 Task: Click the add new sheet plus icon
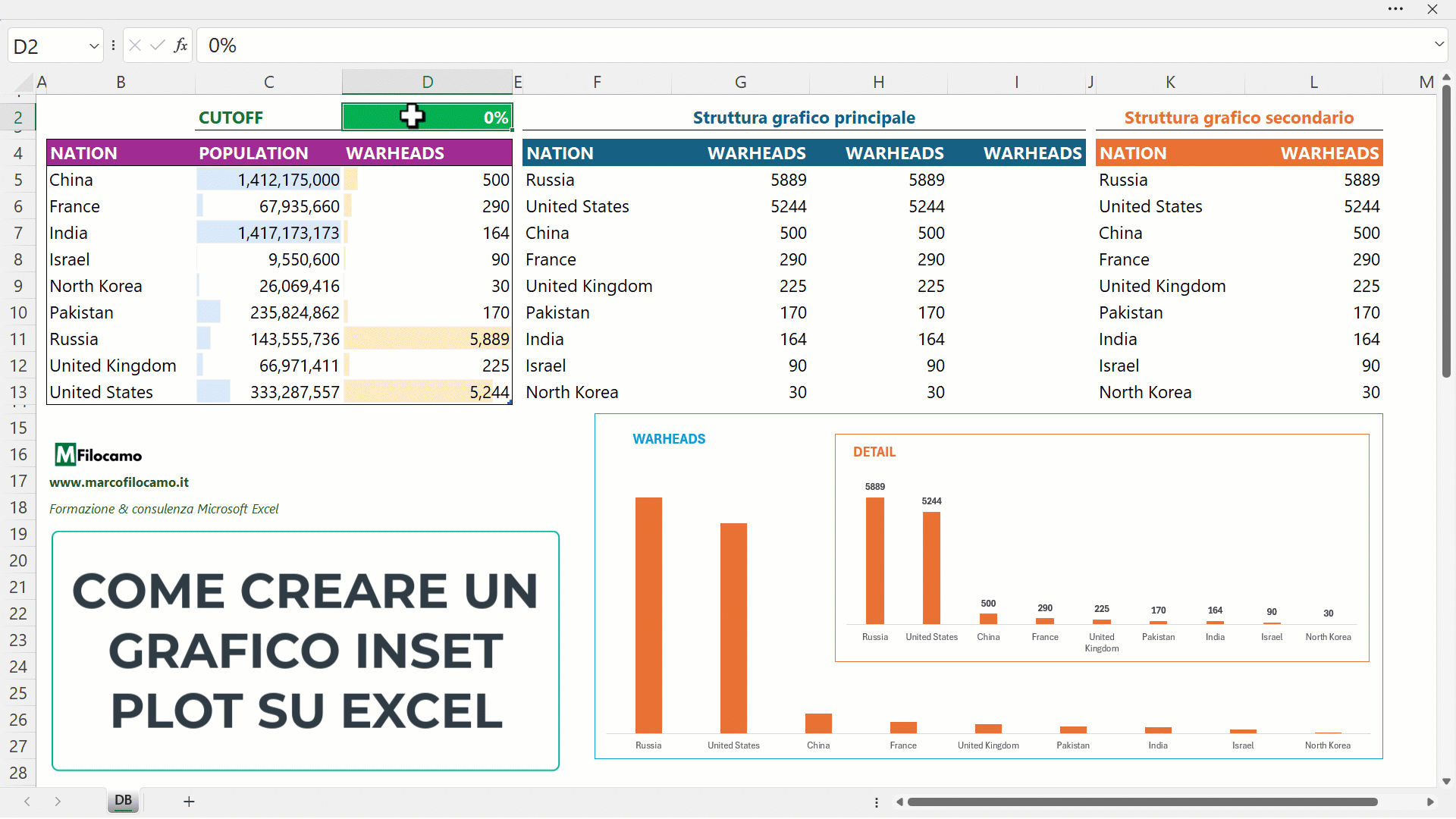tap(188, 800)
